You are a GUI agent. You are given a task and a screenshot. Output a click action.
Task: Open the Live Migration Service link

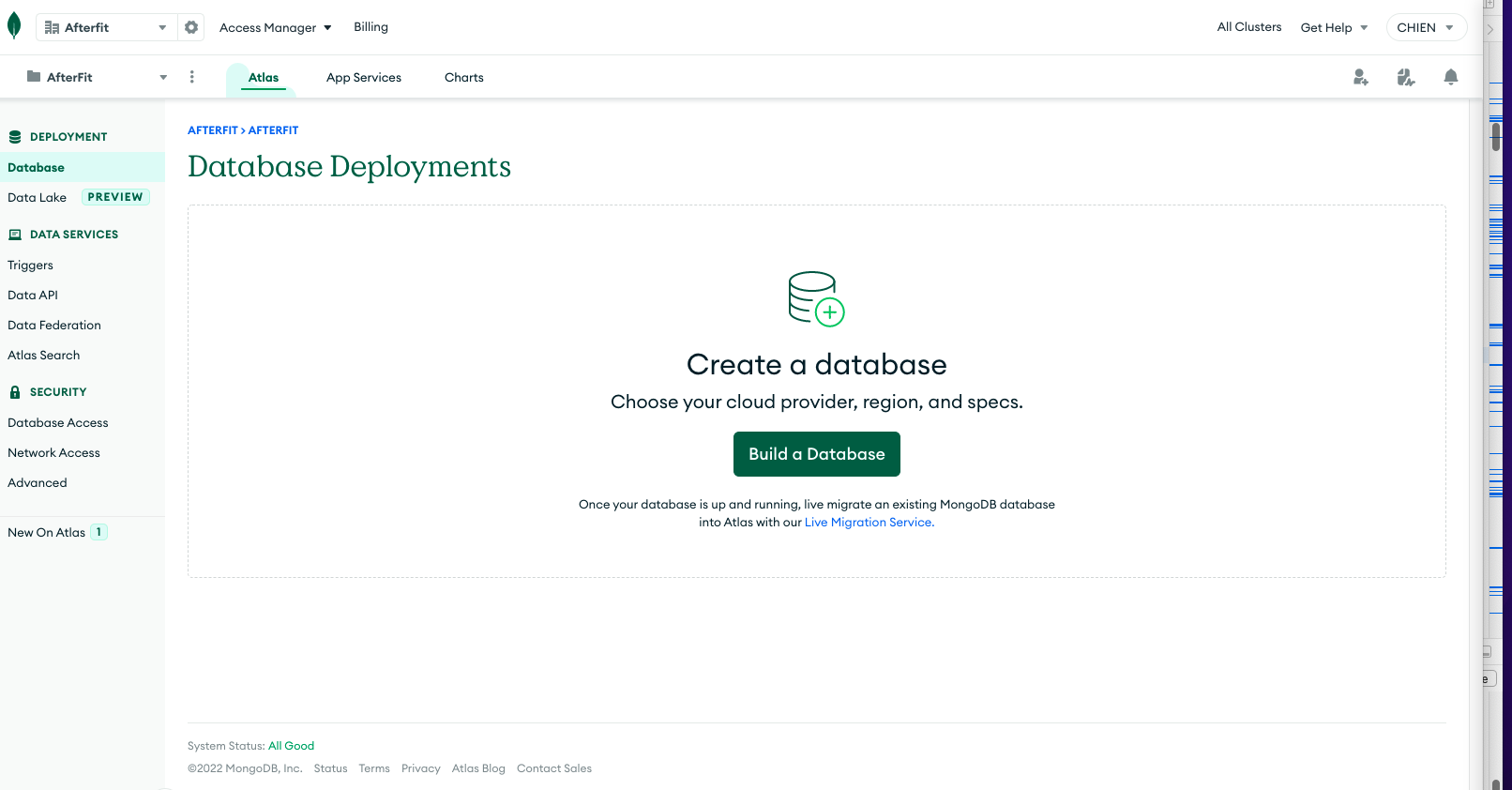pos(869,523)
